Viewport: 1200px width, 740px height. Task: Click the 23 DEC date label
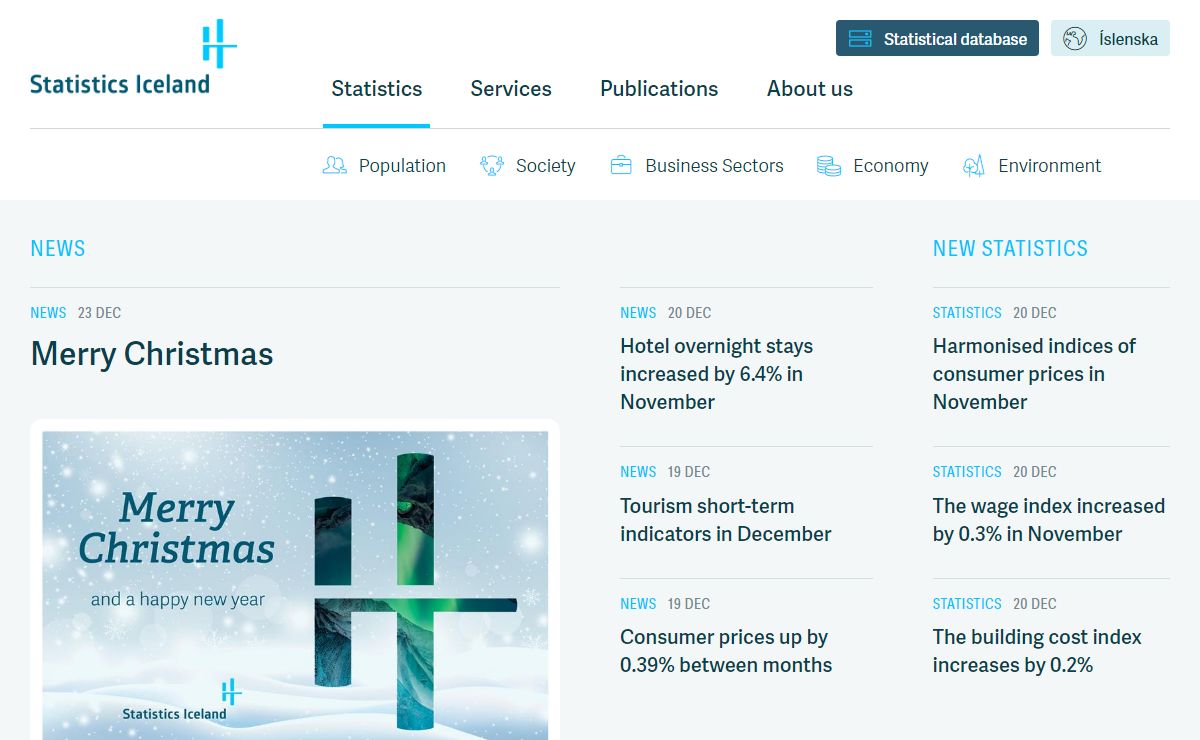99,313
